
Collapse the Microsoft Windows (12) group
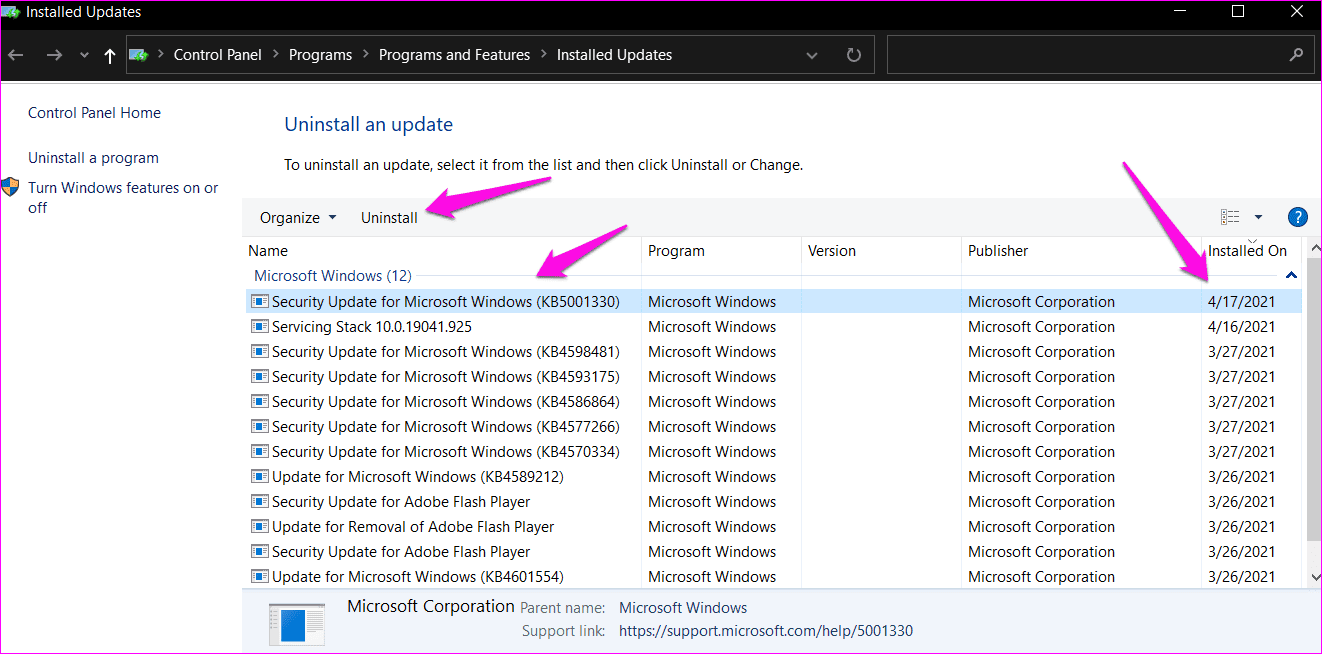click(x=1291, y=275)
